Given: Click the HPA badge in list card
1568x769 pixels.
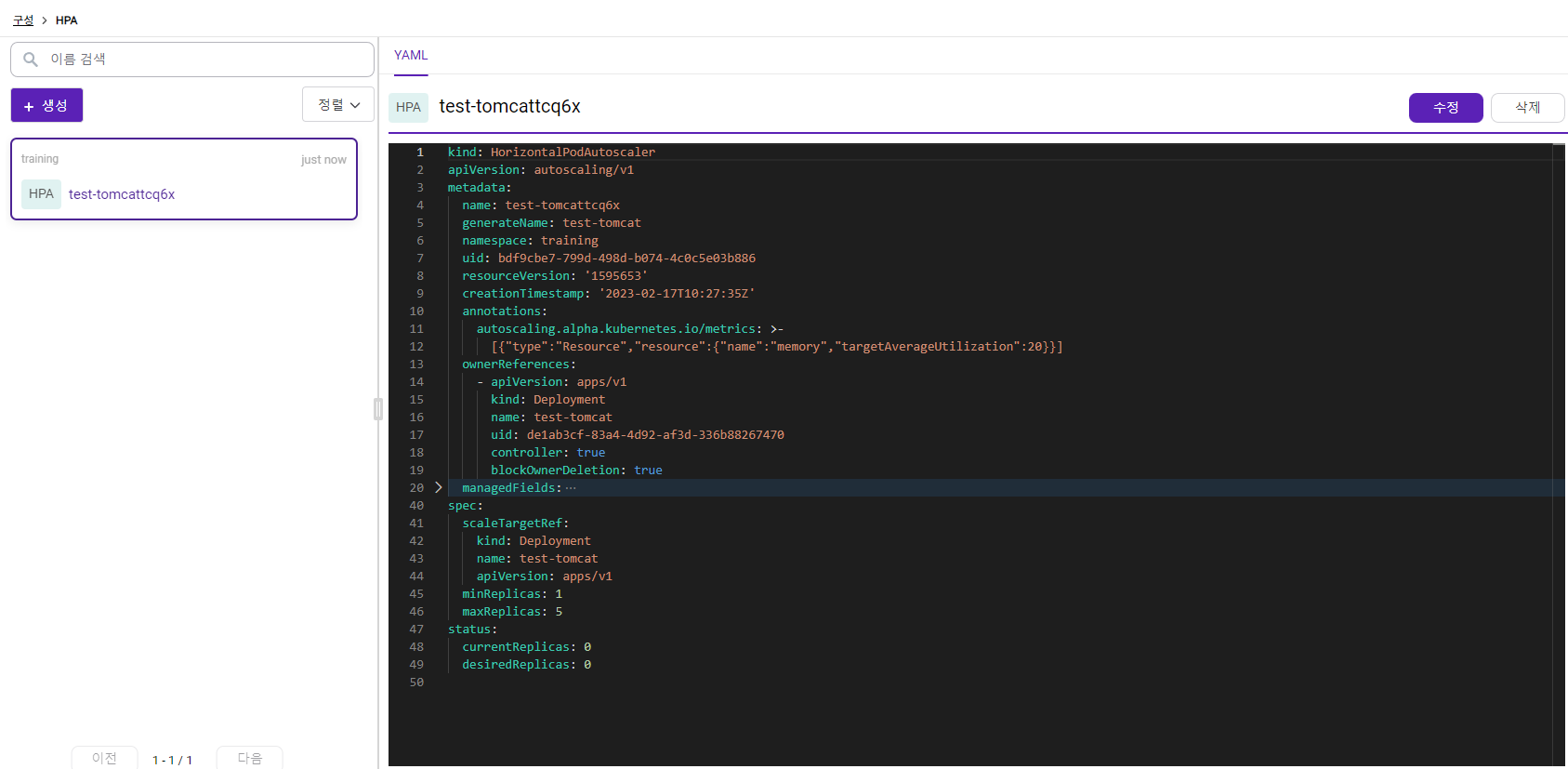Looking at the screenshot, I should (41, 193).
